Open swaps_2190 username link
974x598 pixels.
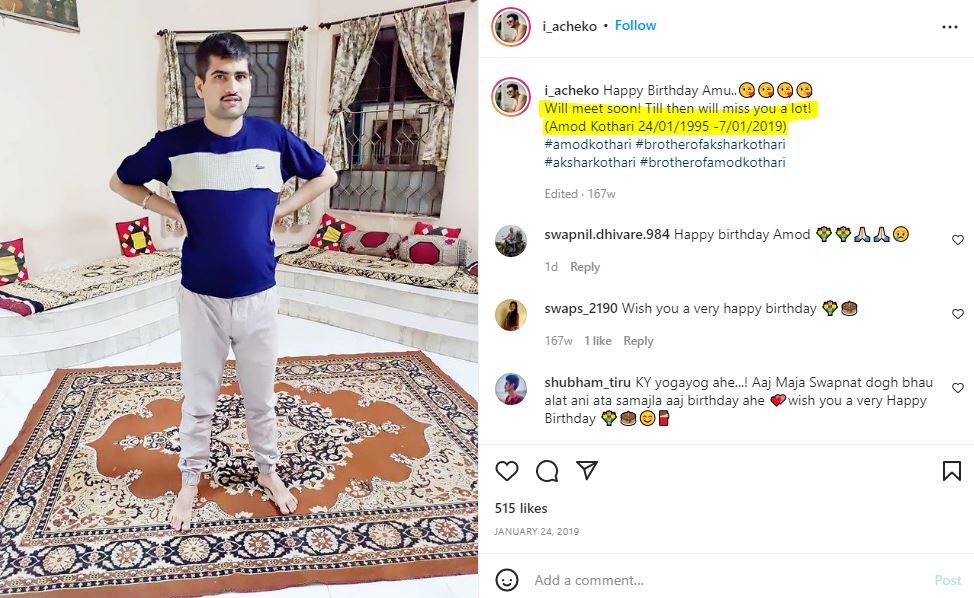581,309
